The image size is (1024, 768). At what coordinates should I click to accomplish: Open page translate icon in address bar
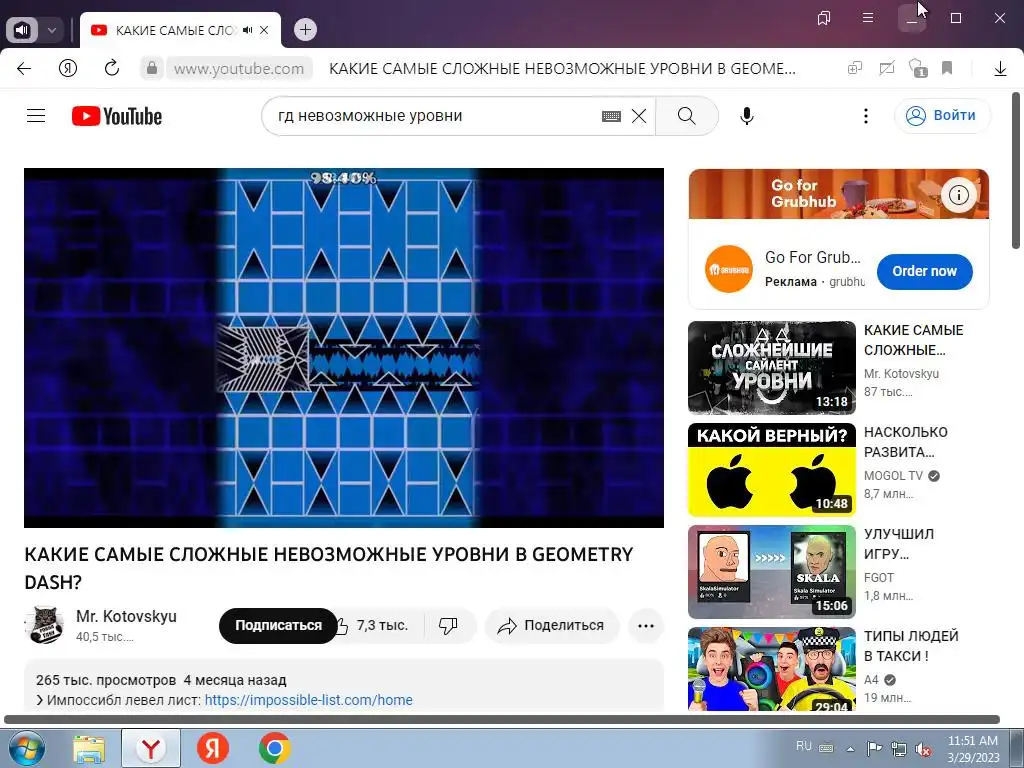tap(855, 68)
